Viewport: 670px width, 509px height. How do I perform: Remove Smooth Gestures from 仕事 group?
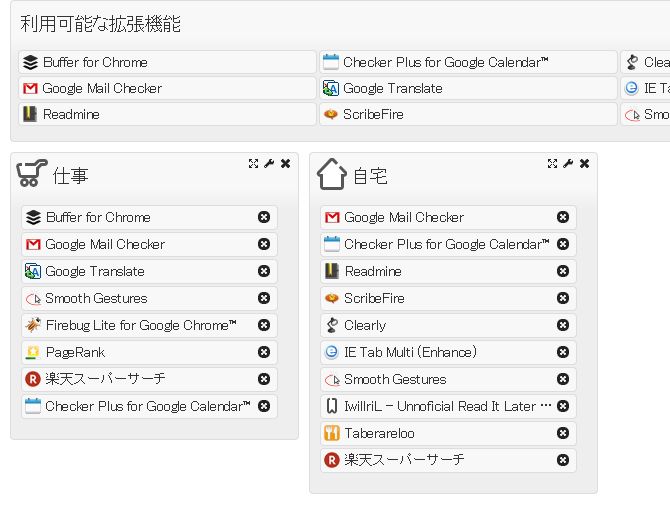point(264,298)
